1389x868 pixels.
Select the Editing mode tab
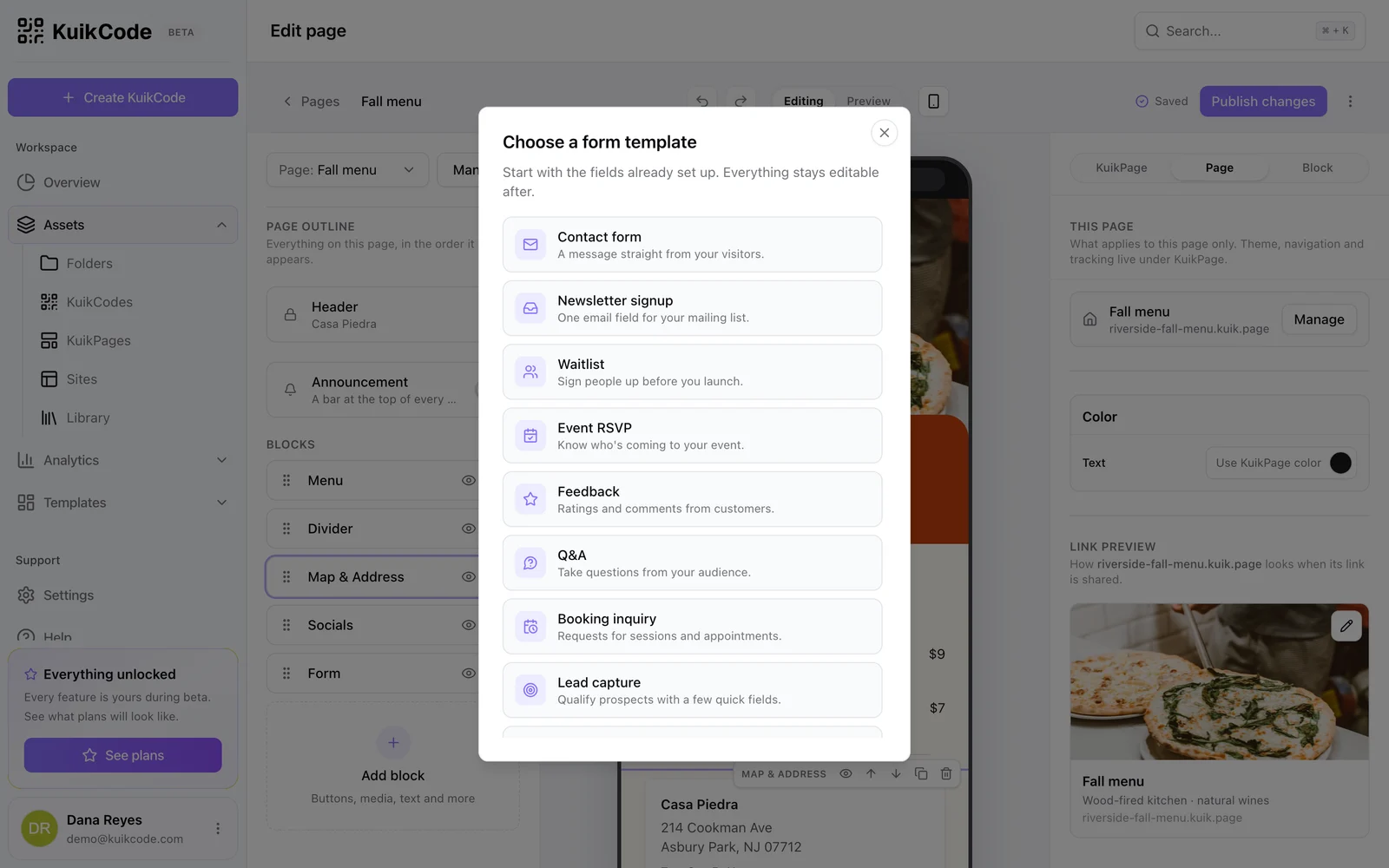[803, 102]
